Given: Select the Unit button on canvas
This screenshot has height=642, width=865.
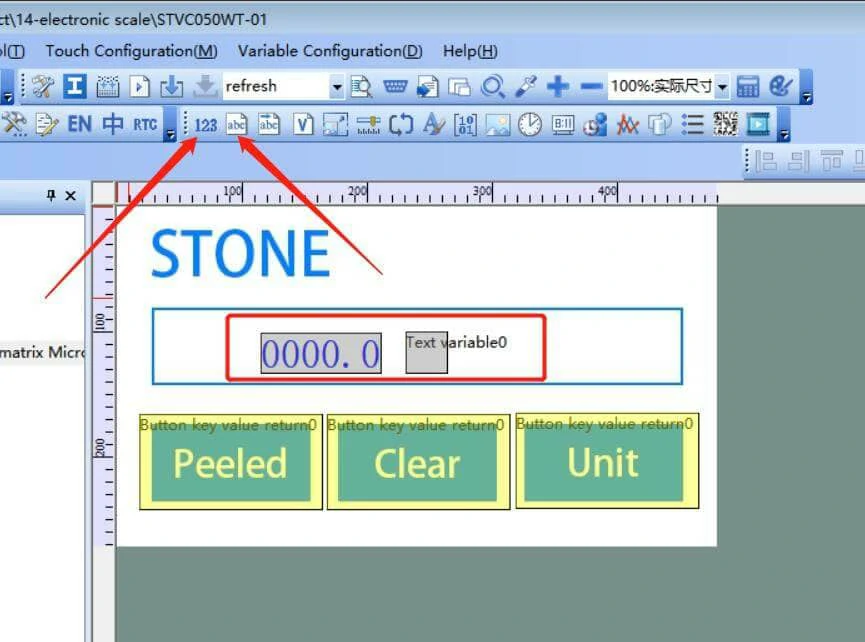Looking at the screenshot, I should (x=607, y=461).
